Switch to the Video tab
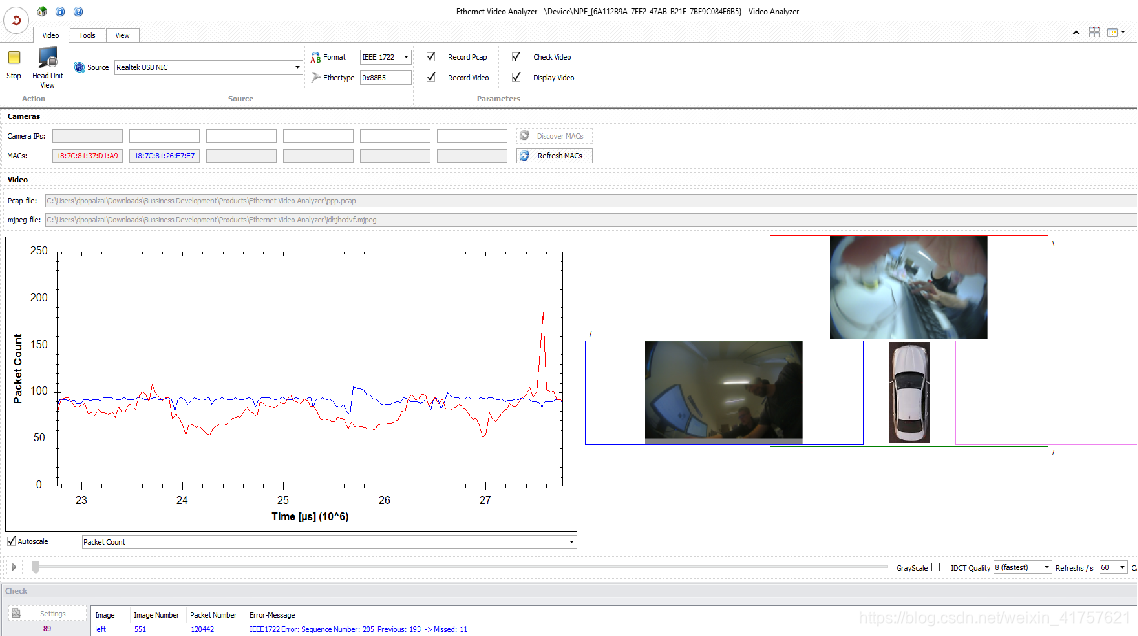This screenshot has height=636, width=1138. (x=50, y=35)
